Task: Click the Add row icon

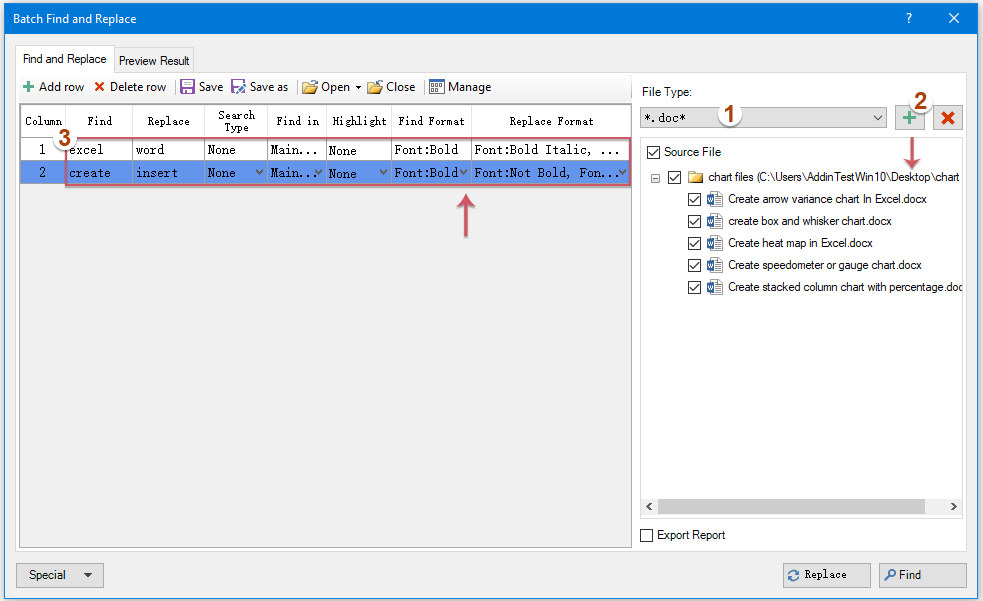Action: 27,87
